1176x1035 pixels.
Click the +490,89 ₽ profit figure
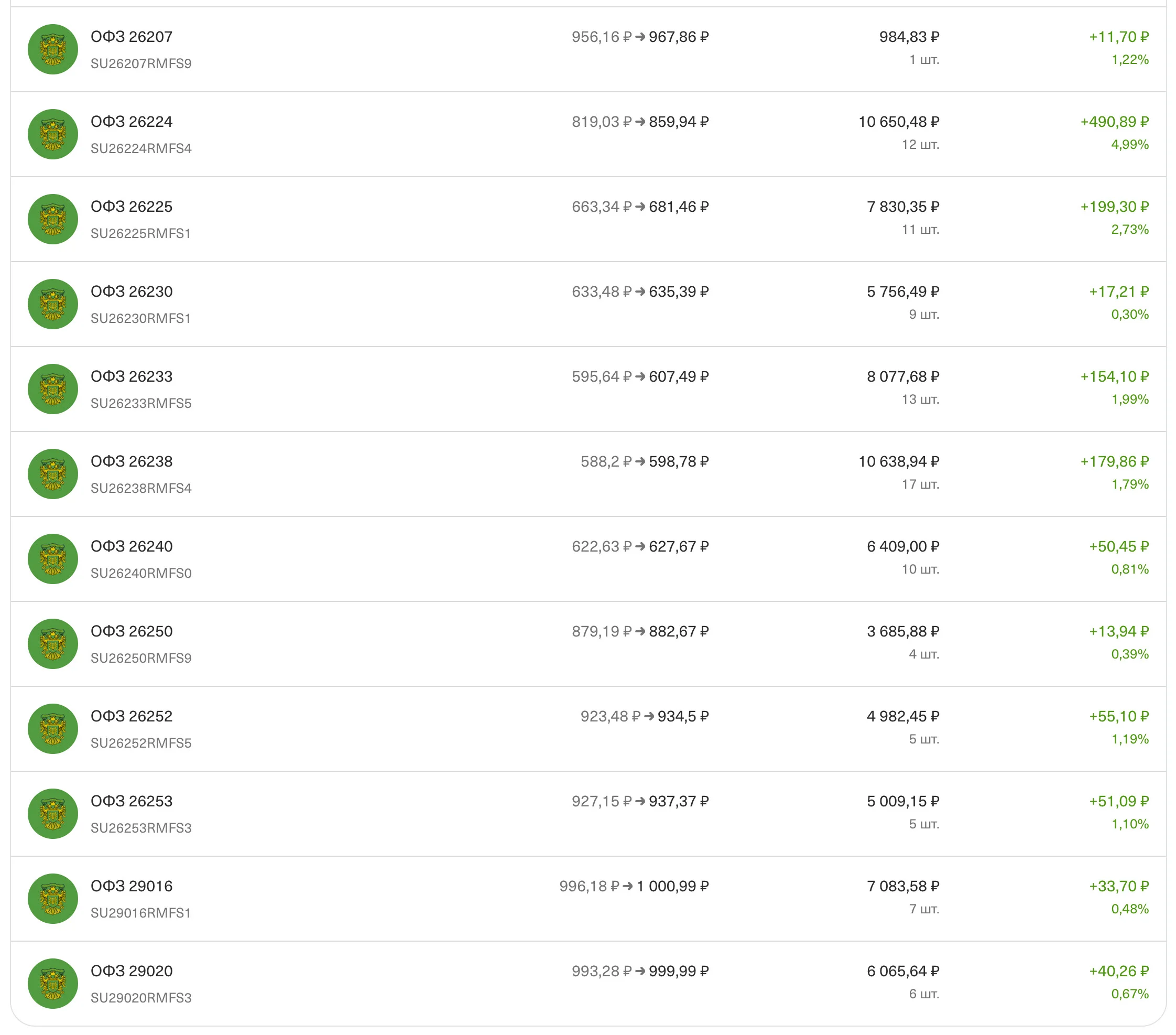(1115, 122)
